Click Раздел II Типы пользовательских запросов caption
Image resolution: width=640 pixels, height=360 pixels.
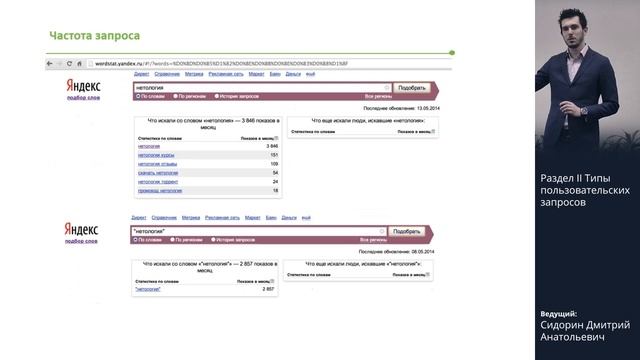[585, 190]
